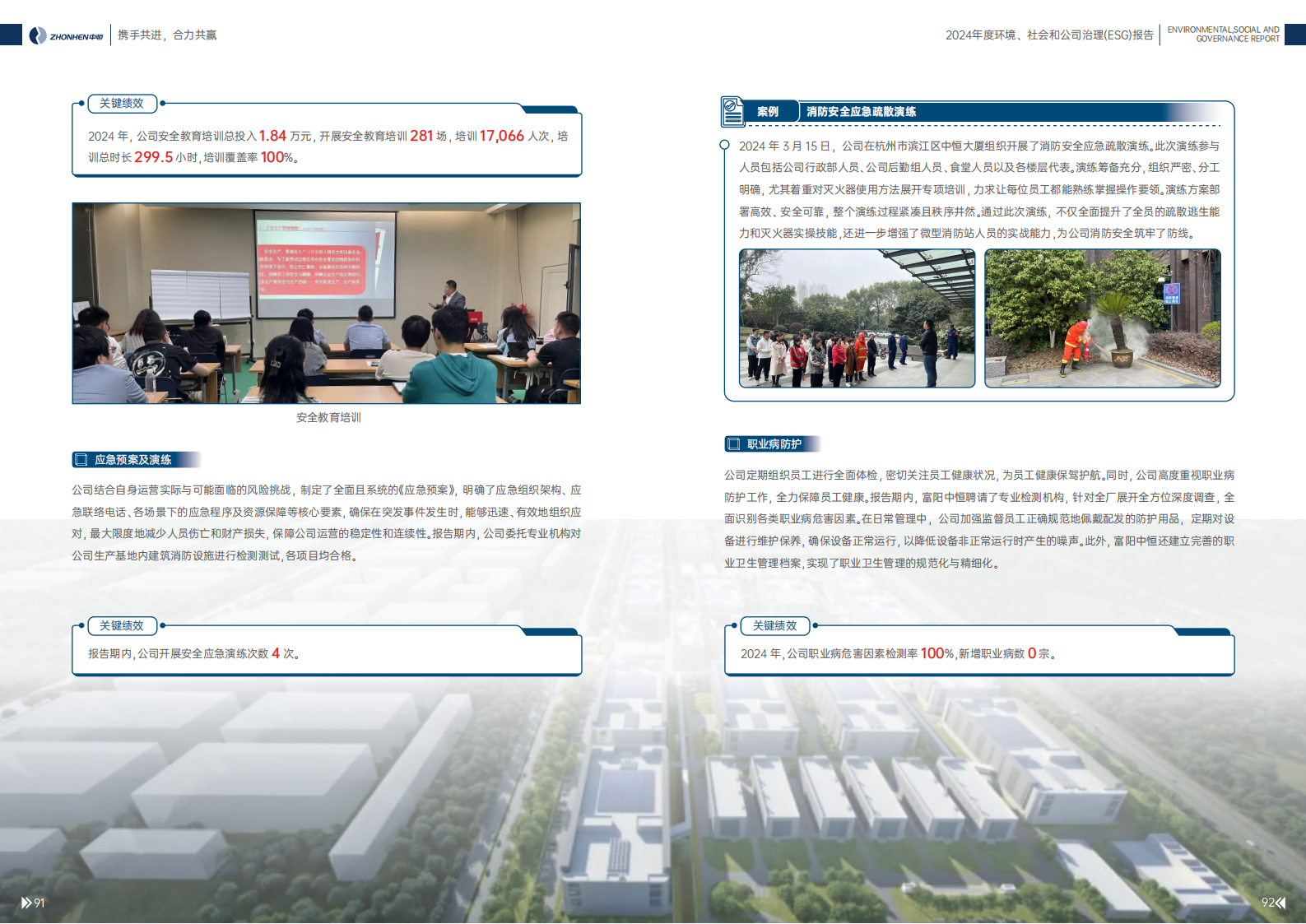Click the square icon before 职业病防护
The image size is (1306, 924).
point(733,444)
